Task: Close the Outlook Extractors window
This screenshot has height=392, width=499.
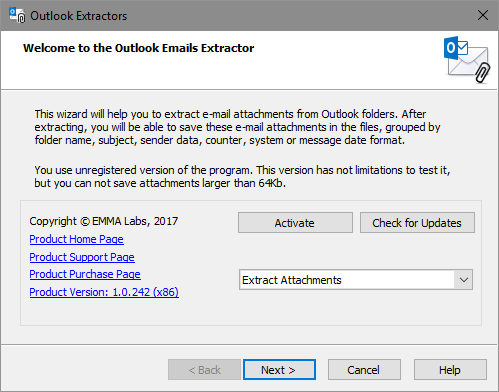Action: click(483, 15)
